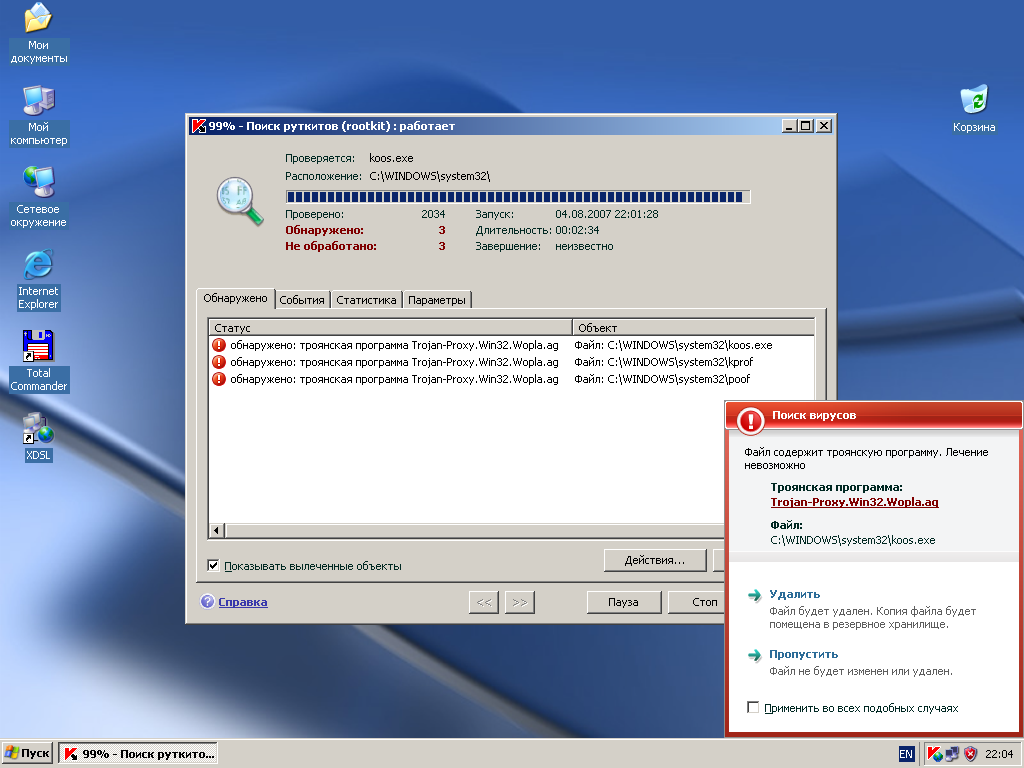Open the Корзина recycle bin icon
Image resolution: width=1024 pixels, height=768 pixels.
[x=974, y=108]
